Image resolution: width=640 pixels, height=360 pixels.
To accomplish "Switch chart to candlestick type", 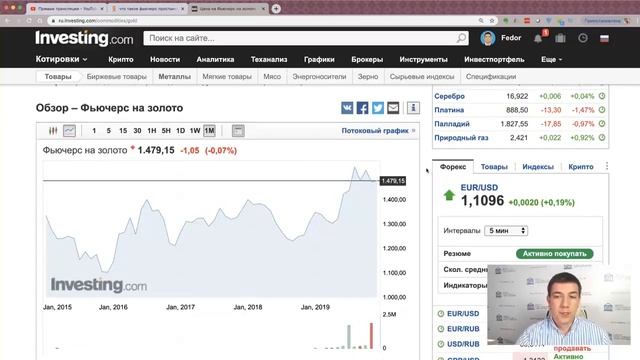I will 53,131.
